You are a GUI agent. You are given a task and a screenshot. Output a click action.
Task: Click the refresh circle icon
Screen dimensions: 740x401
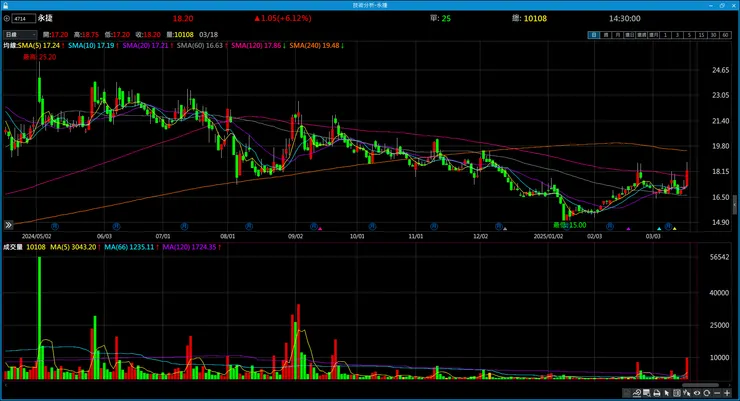(706, 393)
